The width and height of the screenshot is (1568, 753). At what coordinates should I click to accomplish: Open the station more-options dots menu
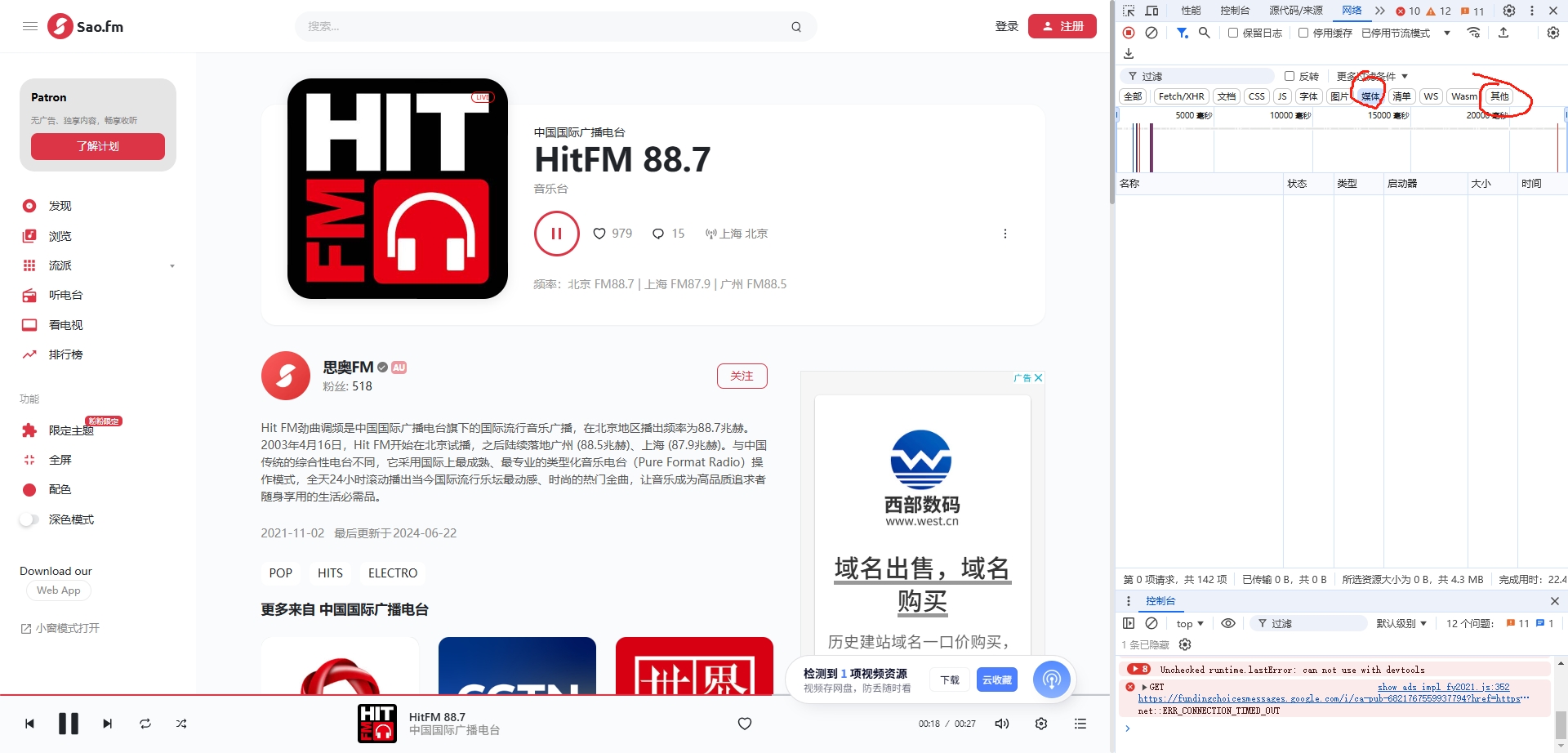[1005, 234]
